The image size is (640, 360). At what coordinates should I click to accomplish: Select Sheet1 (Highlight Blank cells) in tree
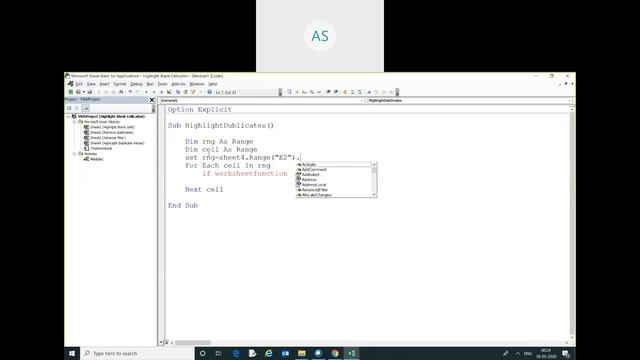tap(112, 127)
